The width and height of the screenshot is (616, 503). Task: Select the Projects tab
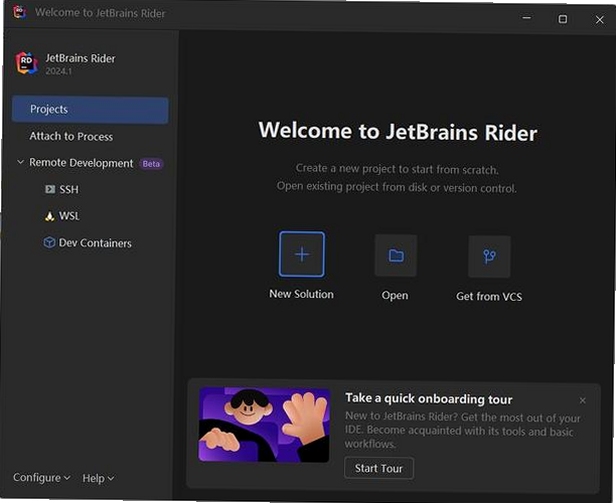point(90,110)
